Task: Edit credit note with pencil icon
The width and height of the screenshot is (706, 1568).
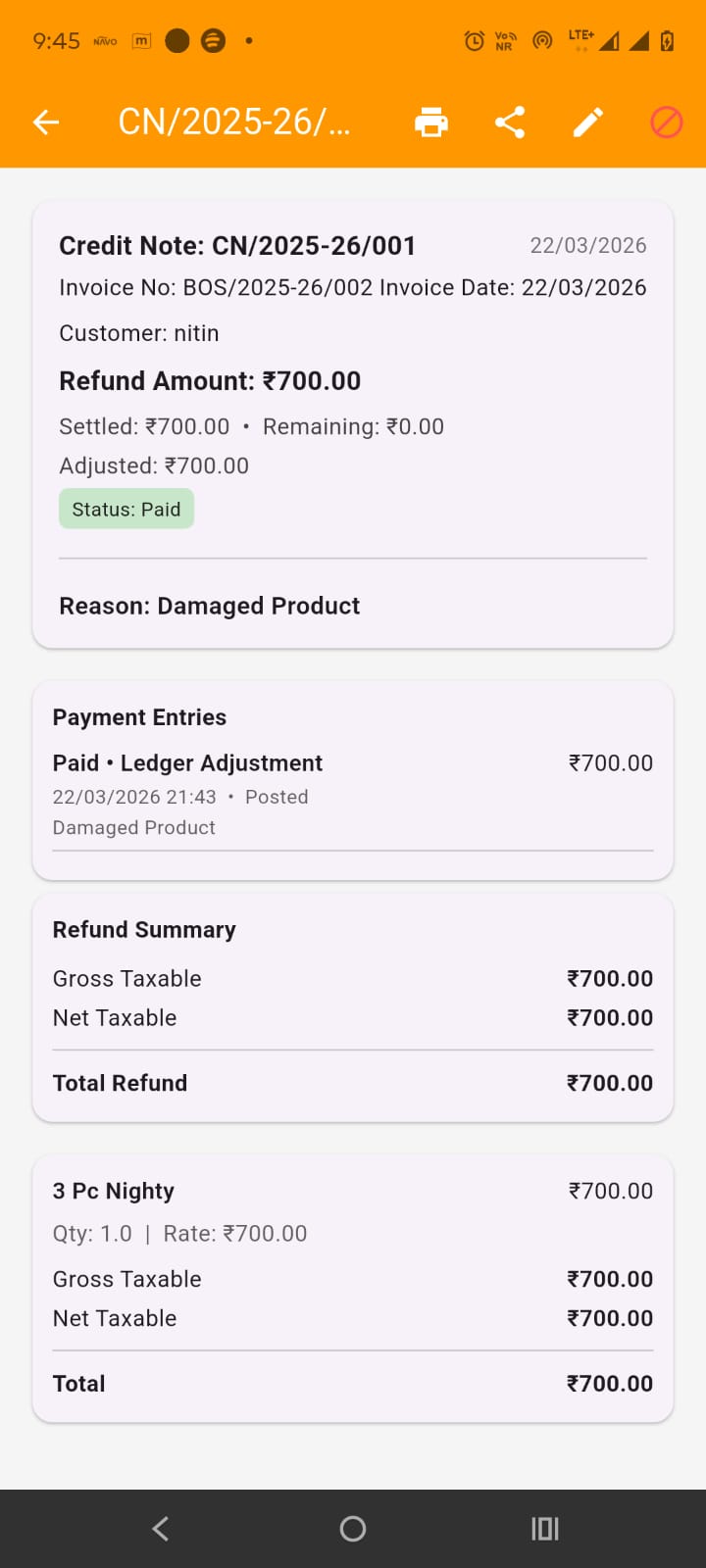Action: point(588,122)
